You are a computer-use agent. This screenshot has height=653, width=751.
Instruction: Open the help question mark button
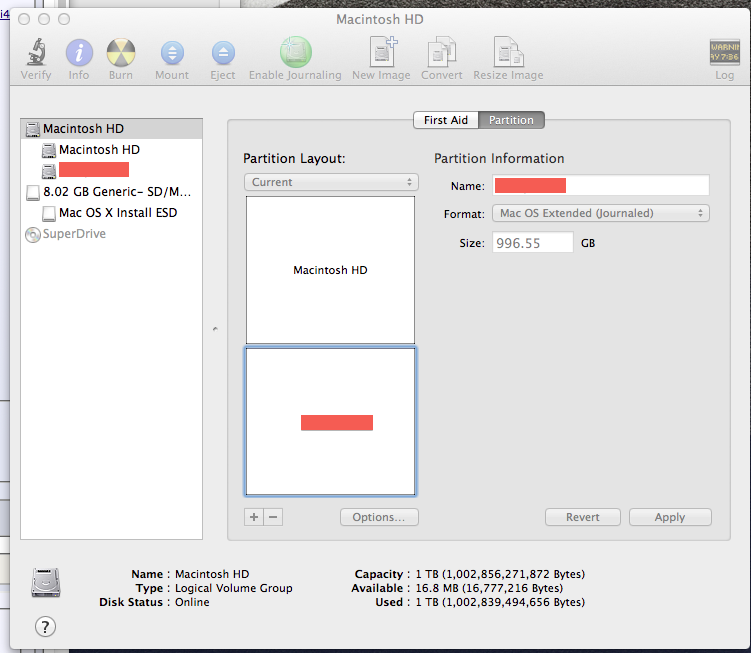point(45,627)
